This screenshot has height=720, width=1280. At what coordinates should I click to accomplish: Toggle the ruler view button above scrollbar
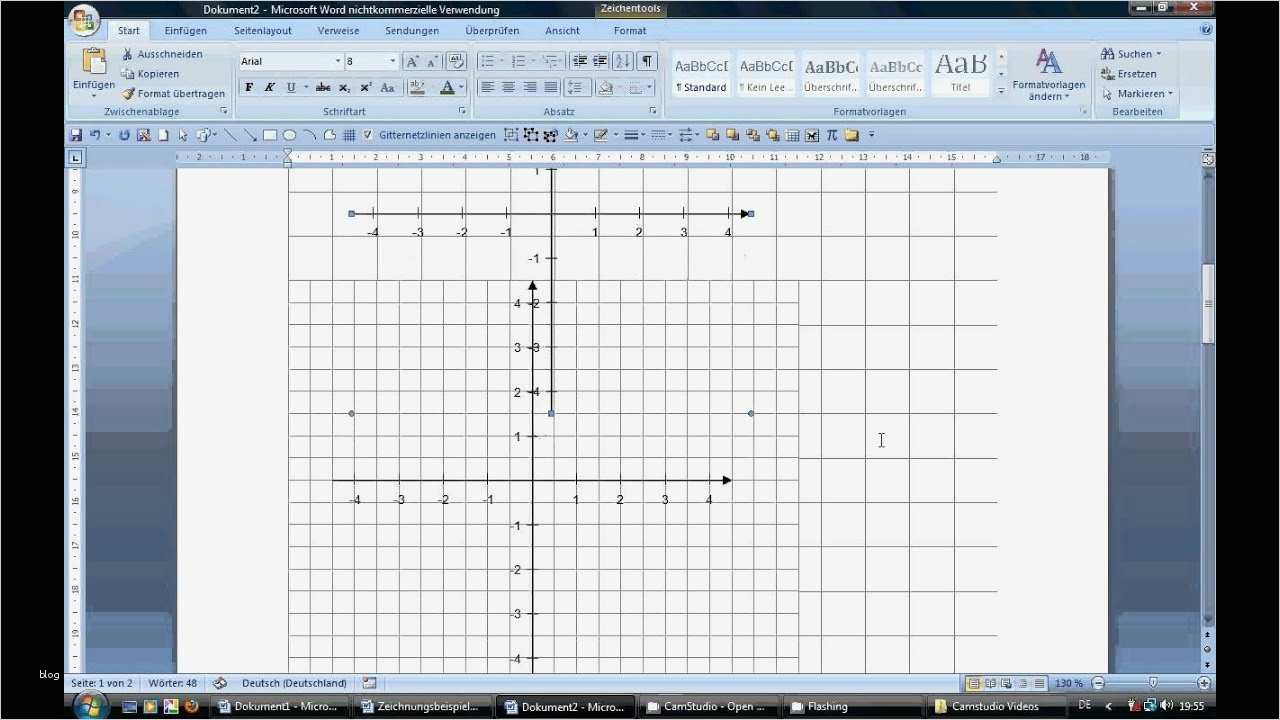[1207, 158]
